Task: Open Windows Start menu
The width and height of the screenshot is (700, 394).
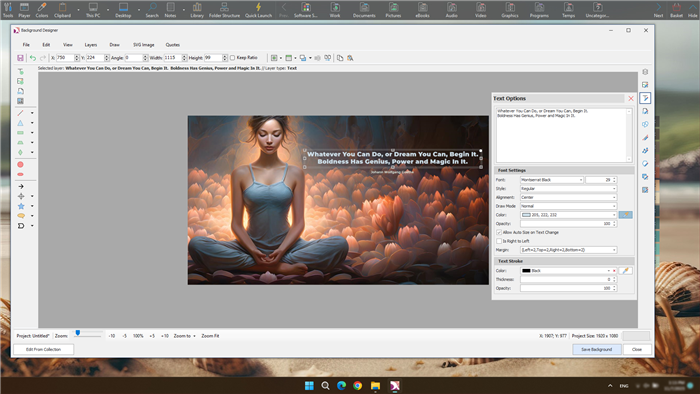Action: pyautogui.click(x=309, y=386)
